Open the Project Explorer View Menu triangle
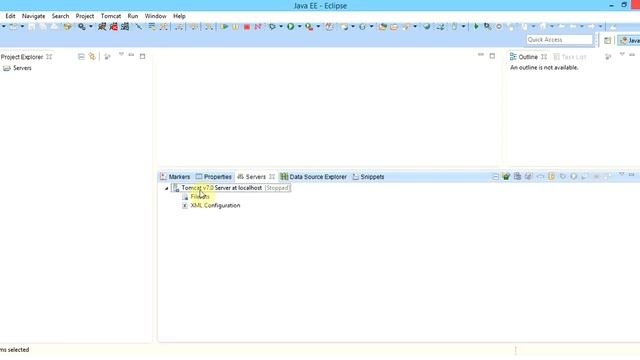 pos(121,54)
